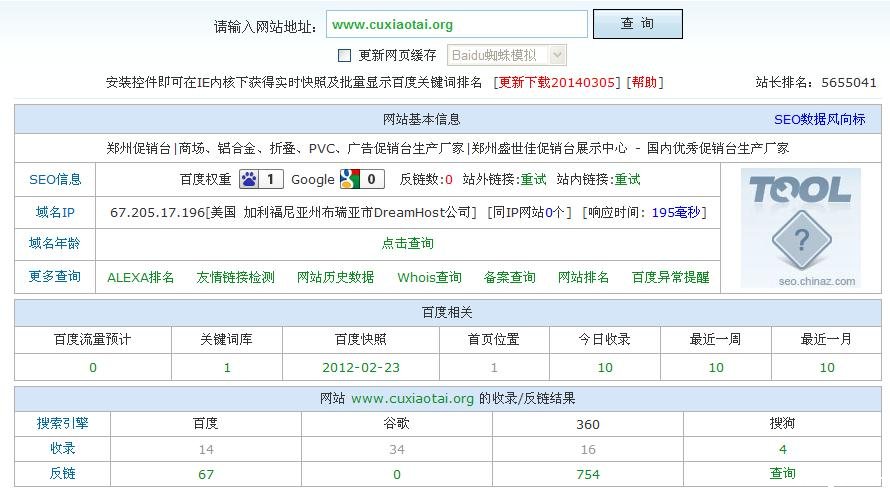This screenshot has height=493, width=890.
Task: Click the SEO信息 row label
Action: [x=55, y=179]
